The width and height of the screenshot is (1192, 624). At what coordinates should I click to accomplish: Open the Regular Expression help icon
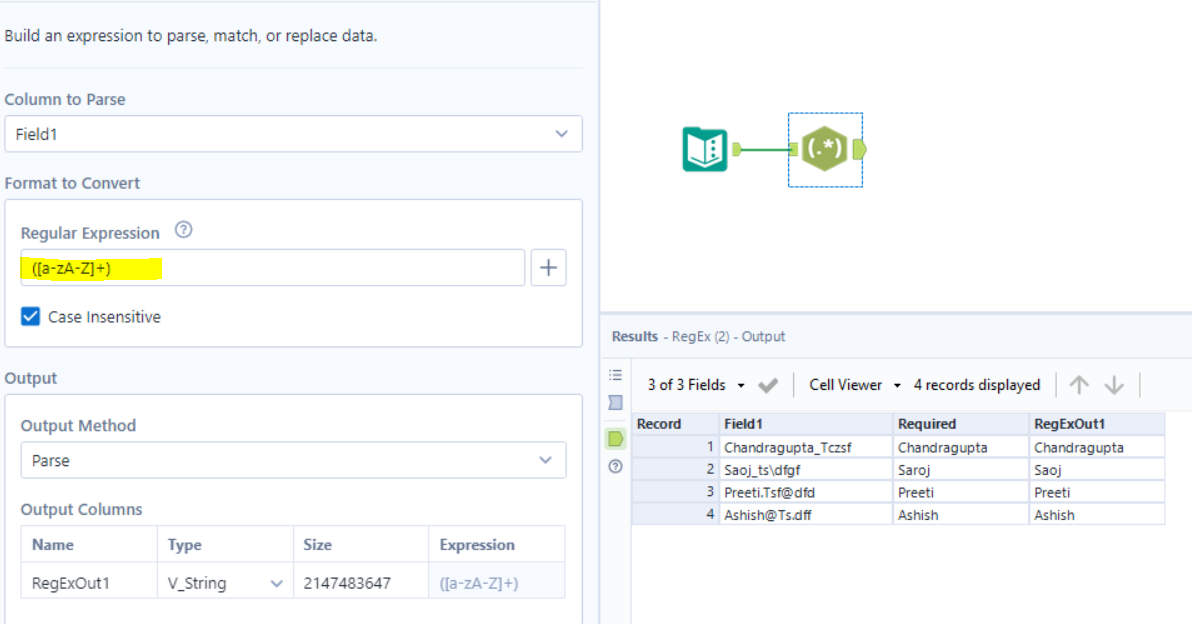click(x=183, y=231)
